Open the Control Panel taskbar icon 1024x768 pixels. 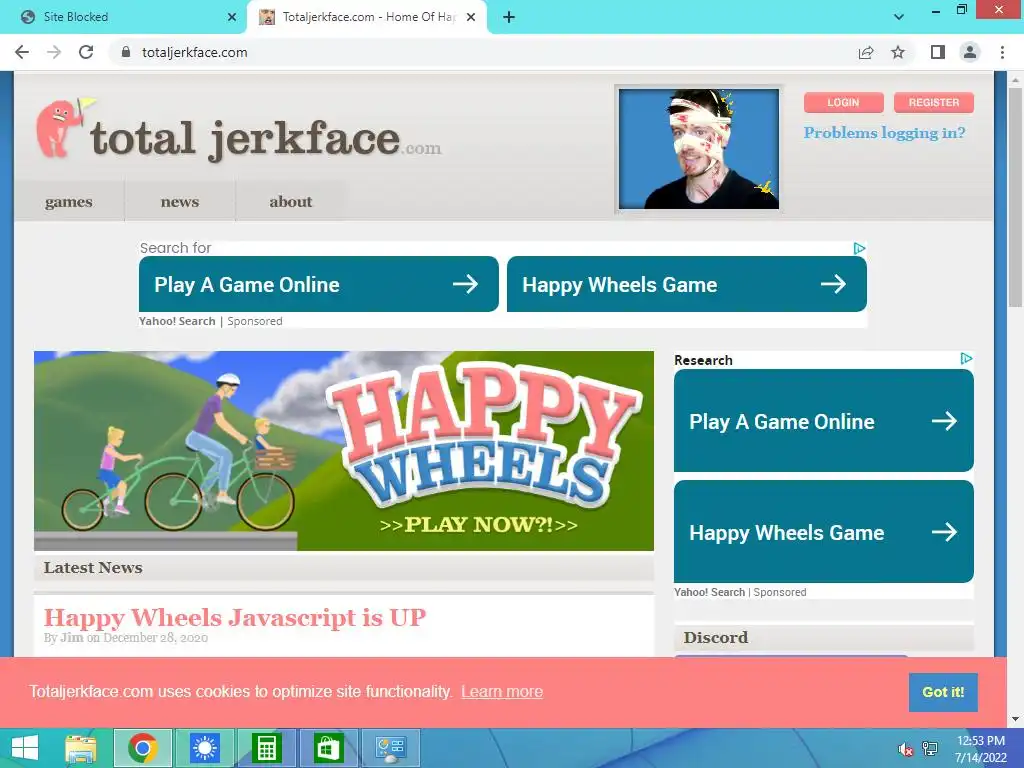tap(391, 748)
